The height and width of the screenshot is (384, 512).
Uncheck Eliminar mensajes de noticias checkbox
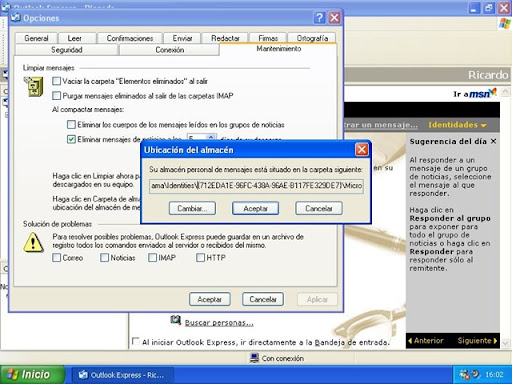point(71,139)
